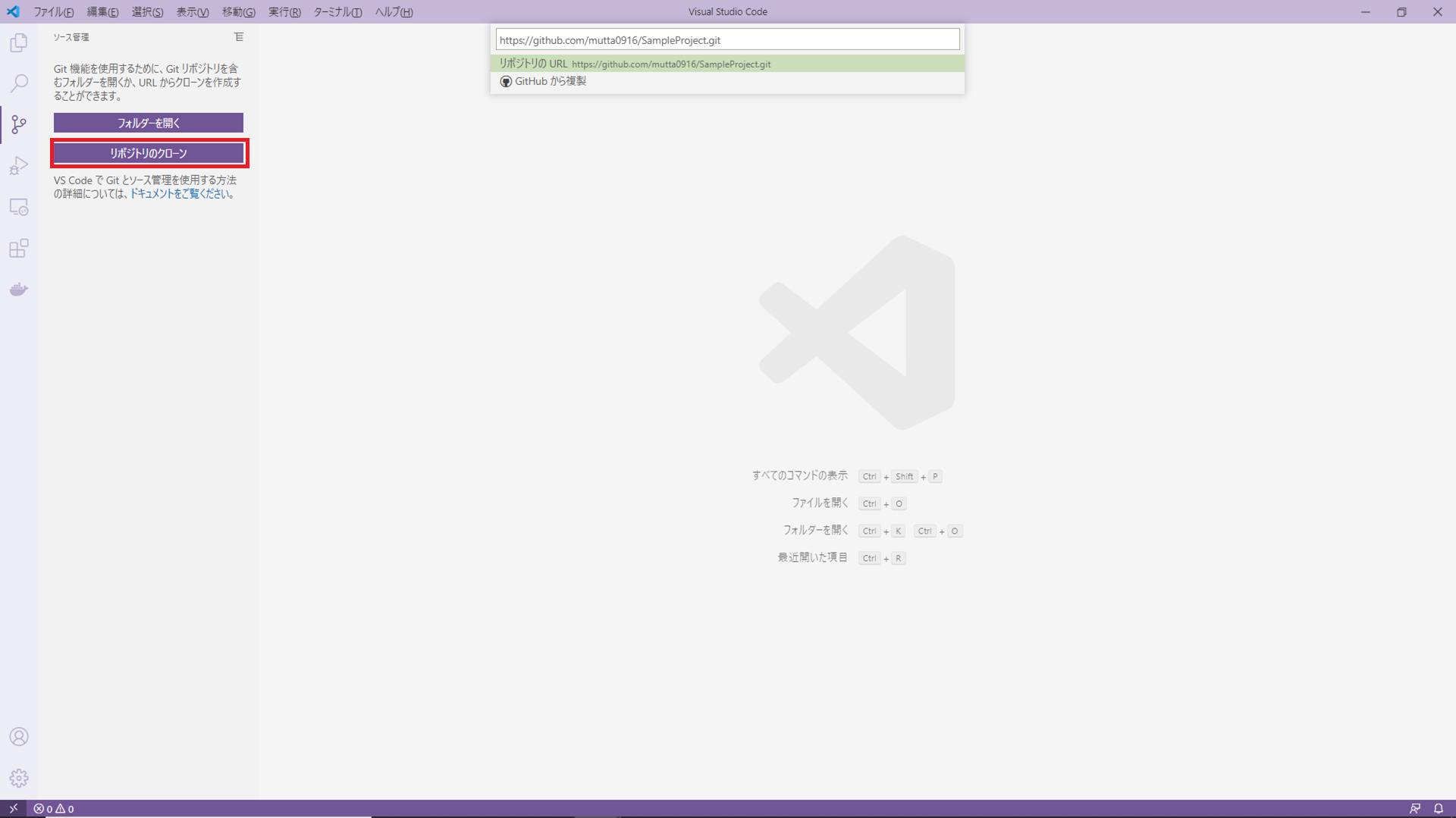Screen dimensions: 1456x818
Task: Open the ドキュメントをご覧ください link
Action: click(x=180, y=194)
